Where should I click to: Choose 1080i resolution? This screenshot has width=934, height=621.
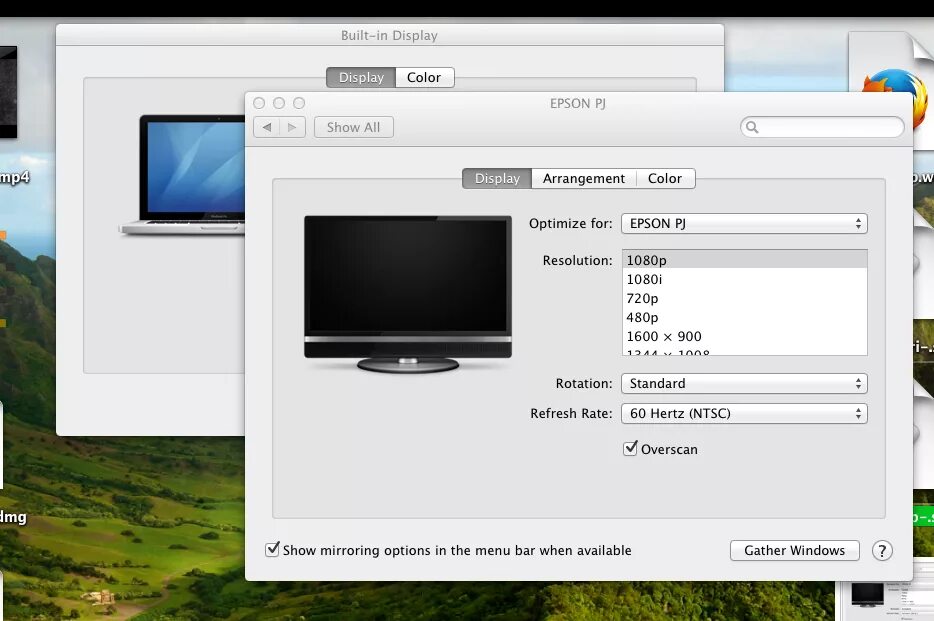pyautogui.click(x=745, y=279)
